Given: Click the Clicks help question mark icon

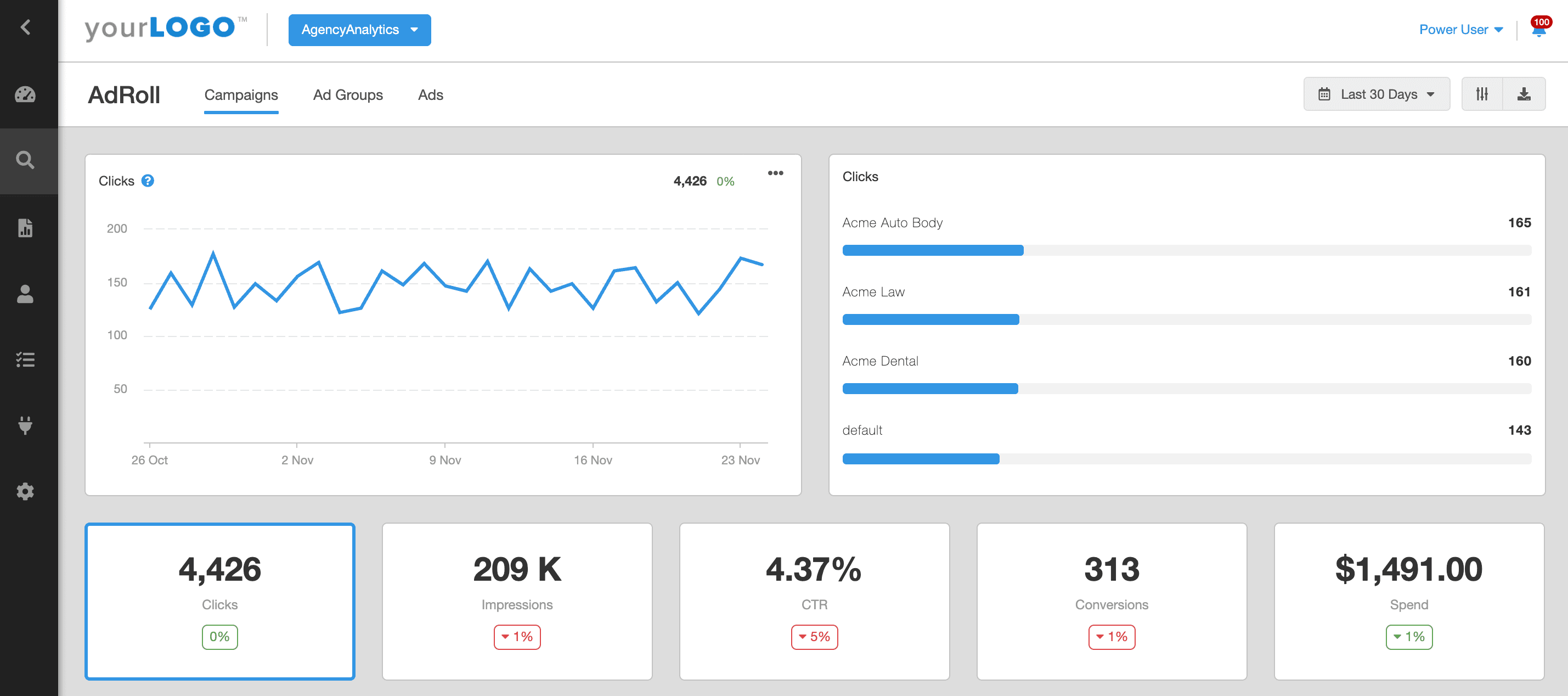Looking at the screenshot, I should (x=148, y=181).
